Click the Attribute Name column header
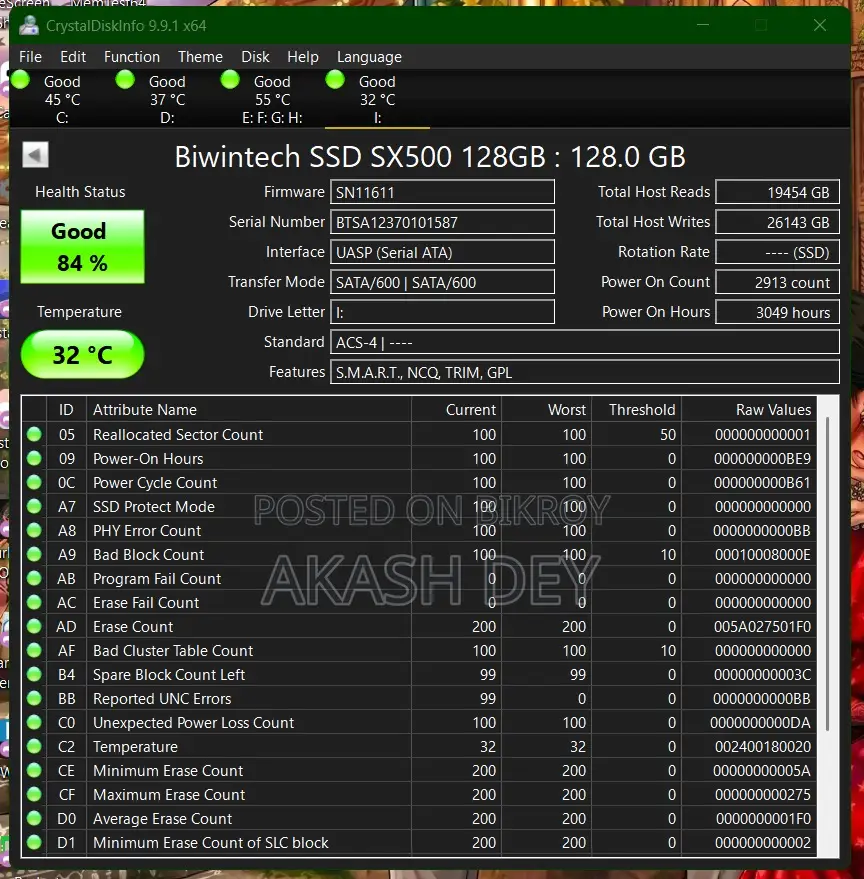The width and height of the screenshot is (864, 879). [x=249, y=410]
